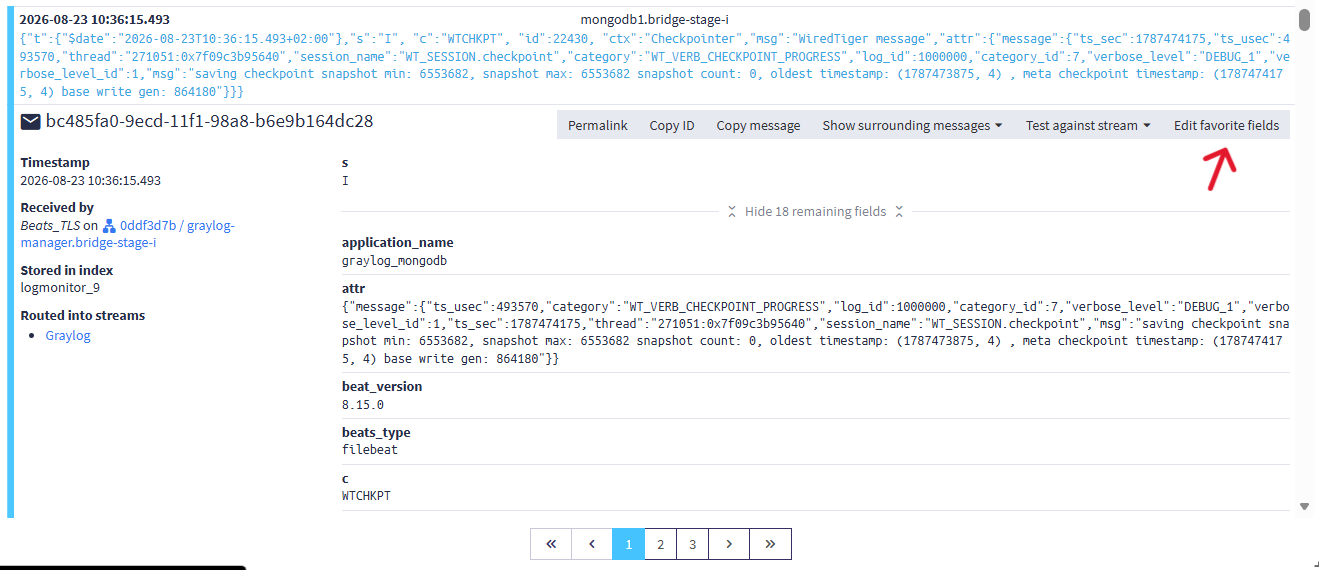Click Routed into streams label
Screen dimensions: 1319x570
83,315
